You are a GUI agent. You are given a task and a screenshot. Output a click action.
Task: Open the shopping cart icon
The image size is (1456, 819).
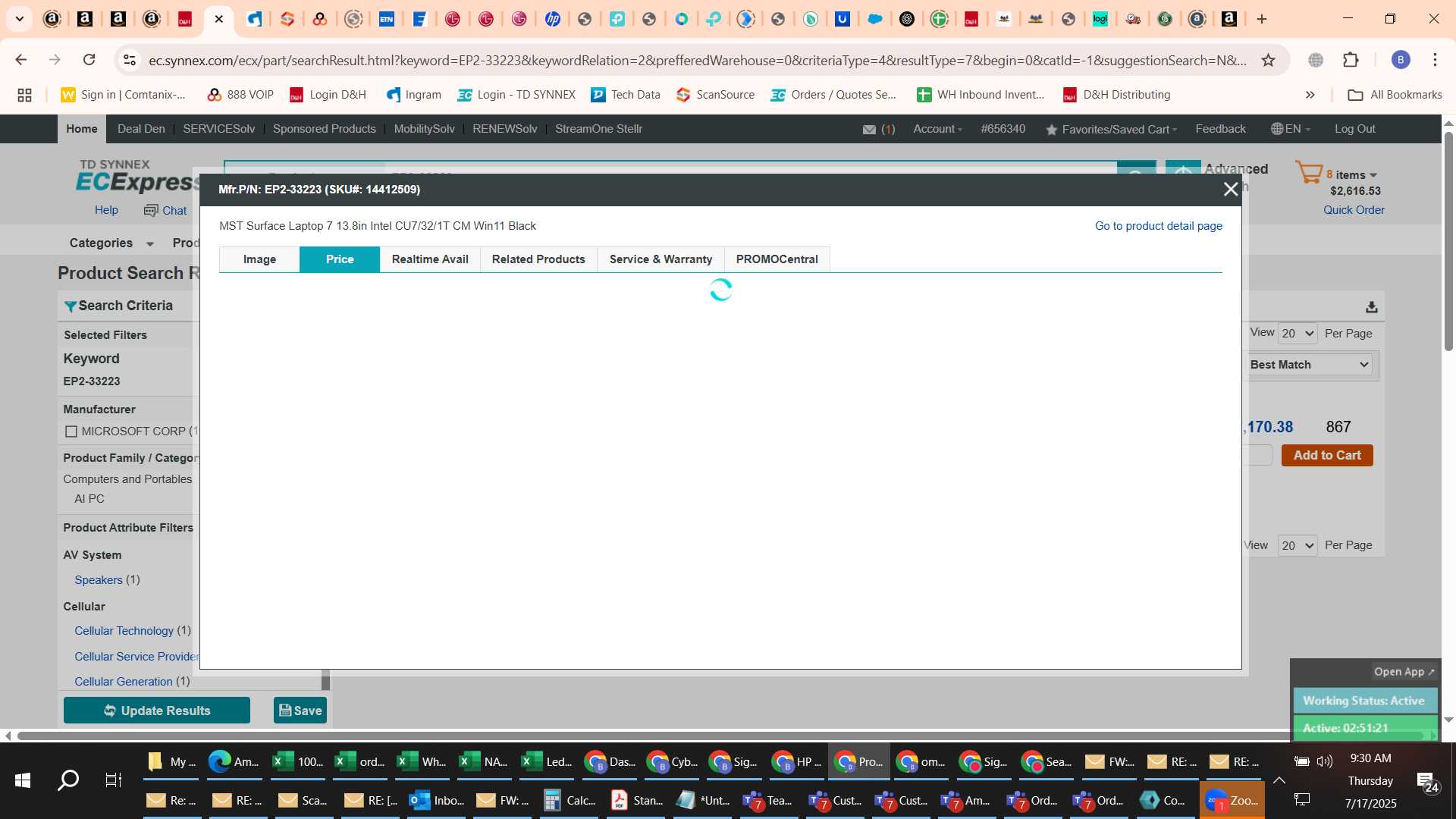tap(1308, 172)
